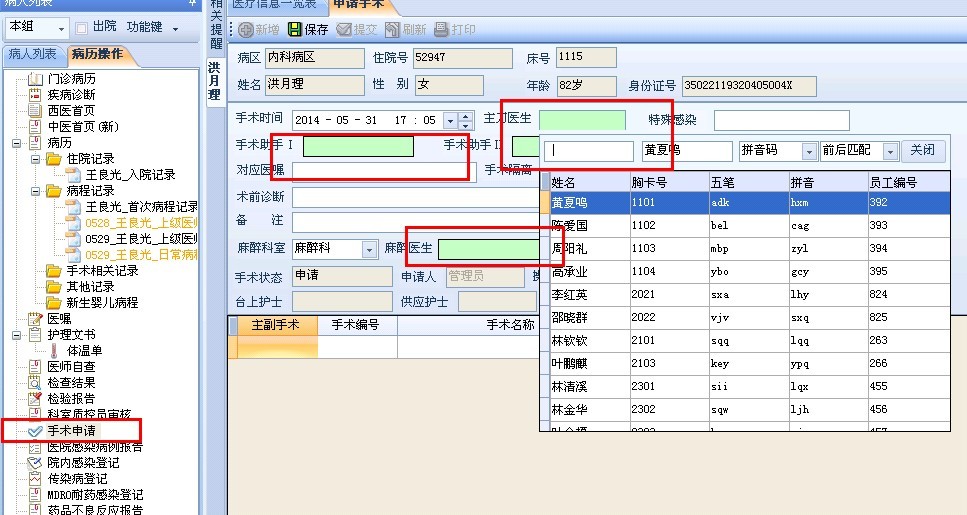Click the doctor lookup search text box
Viewport: 967px width, 515px height.
589,151
